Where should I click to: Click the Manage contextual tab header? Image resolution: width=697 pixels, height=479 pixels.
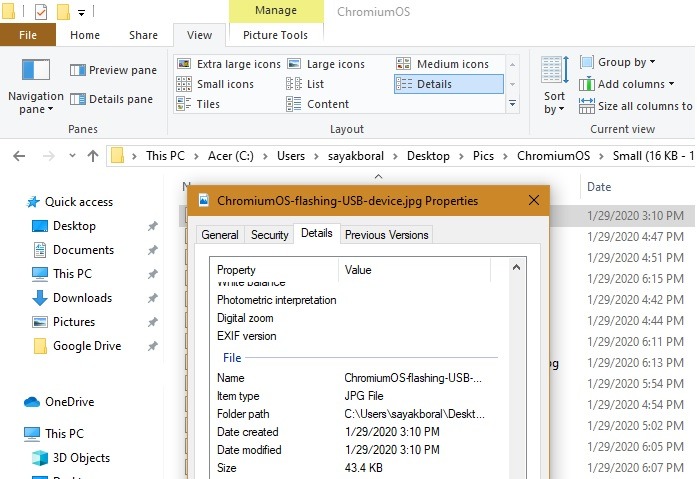coord(276,11)
